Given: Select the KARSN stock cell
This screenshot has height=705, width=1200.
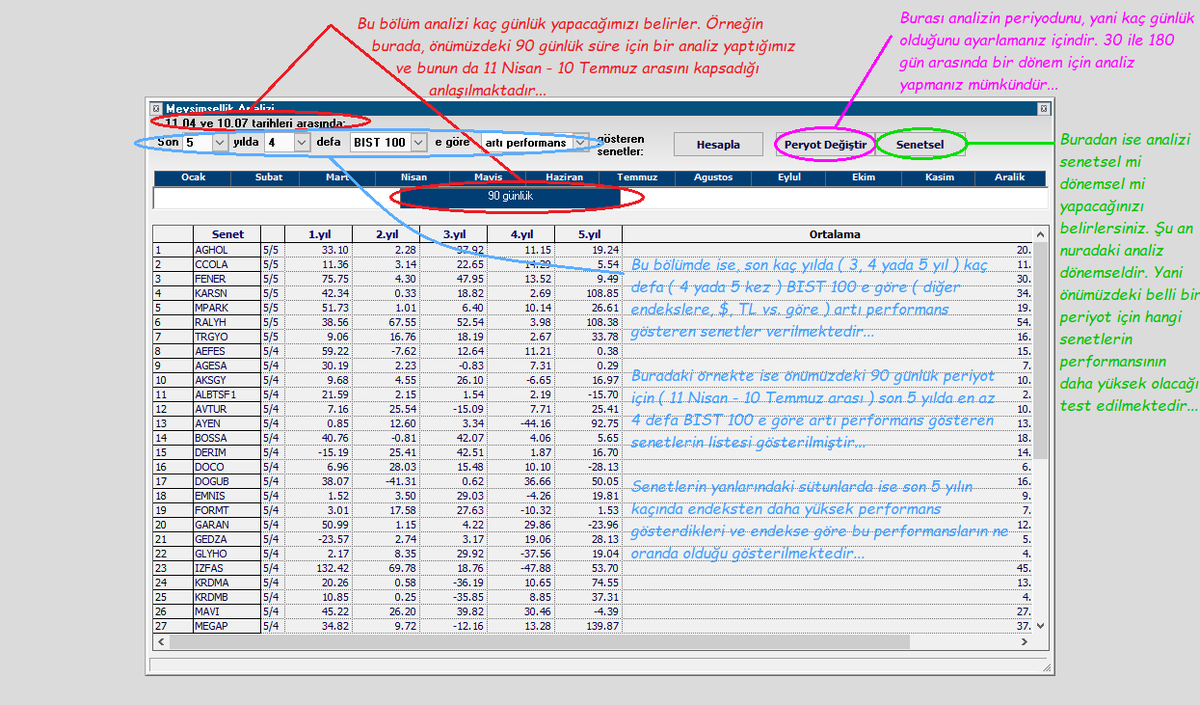Looking at the screenshot, I should (227, 293).
